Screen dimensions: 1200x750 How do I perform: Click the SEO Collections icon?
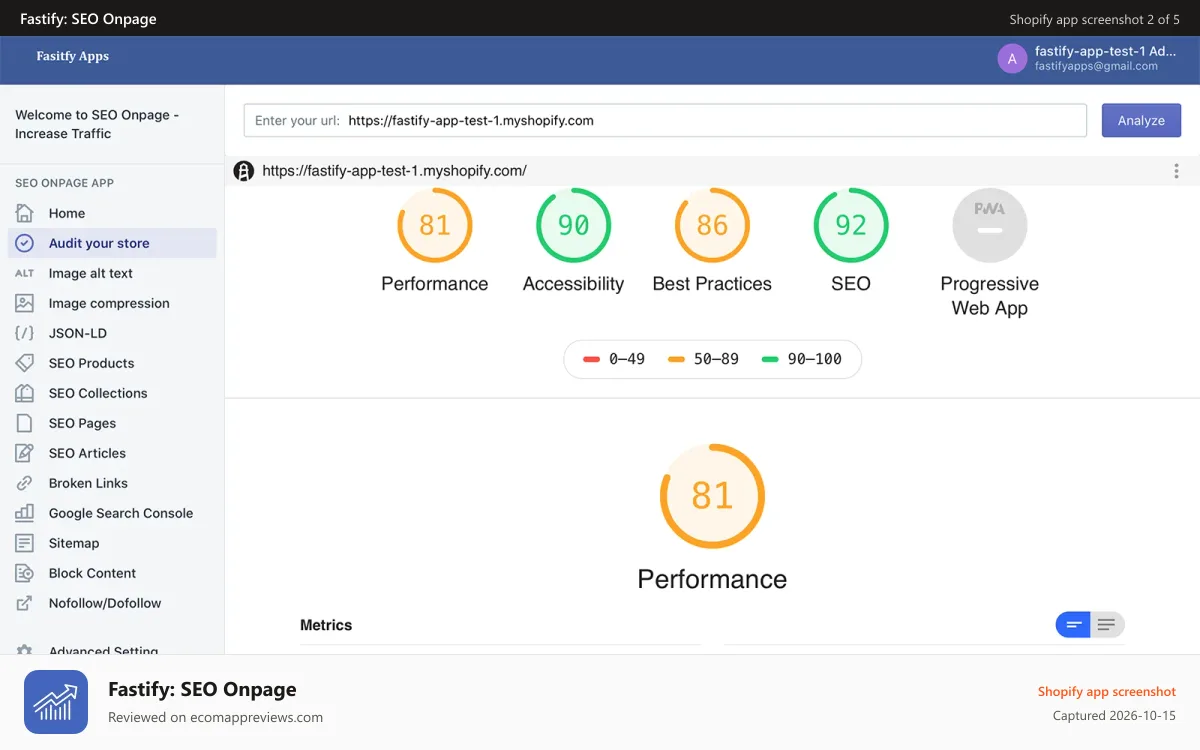(x=25, y=393)
